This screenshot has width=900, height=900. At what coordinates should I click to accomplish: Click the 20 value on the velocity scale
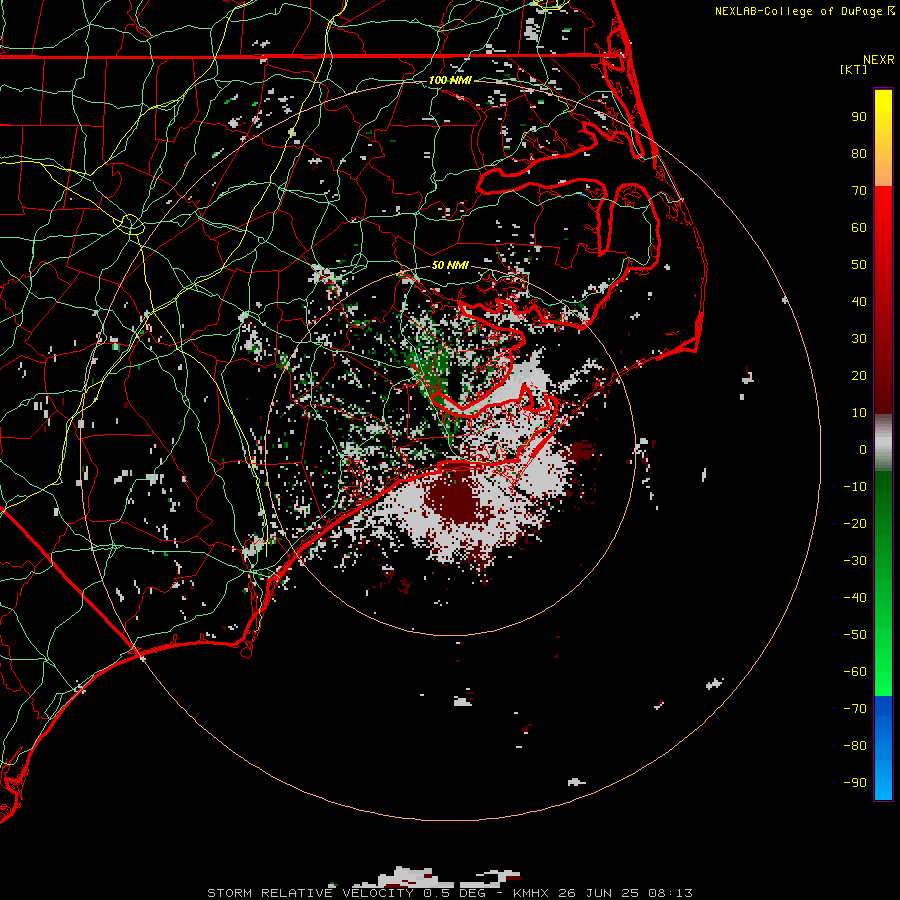[859, 376]
